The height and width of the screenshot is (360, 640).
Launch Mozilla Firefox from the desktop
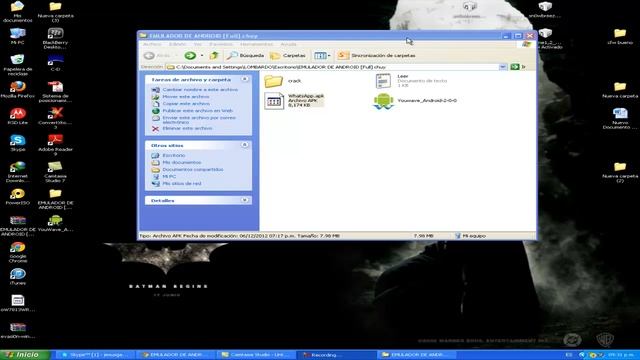pos(17,89)
